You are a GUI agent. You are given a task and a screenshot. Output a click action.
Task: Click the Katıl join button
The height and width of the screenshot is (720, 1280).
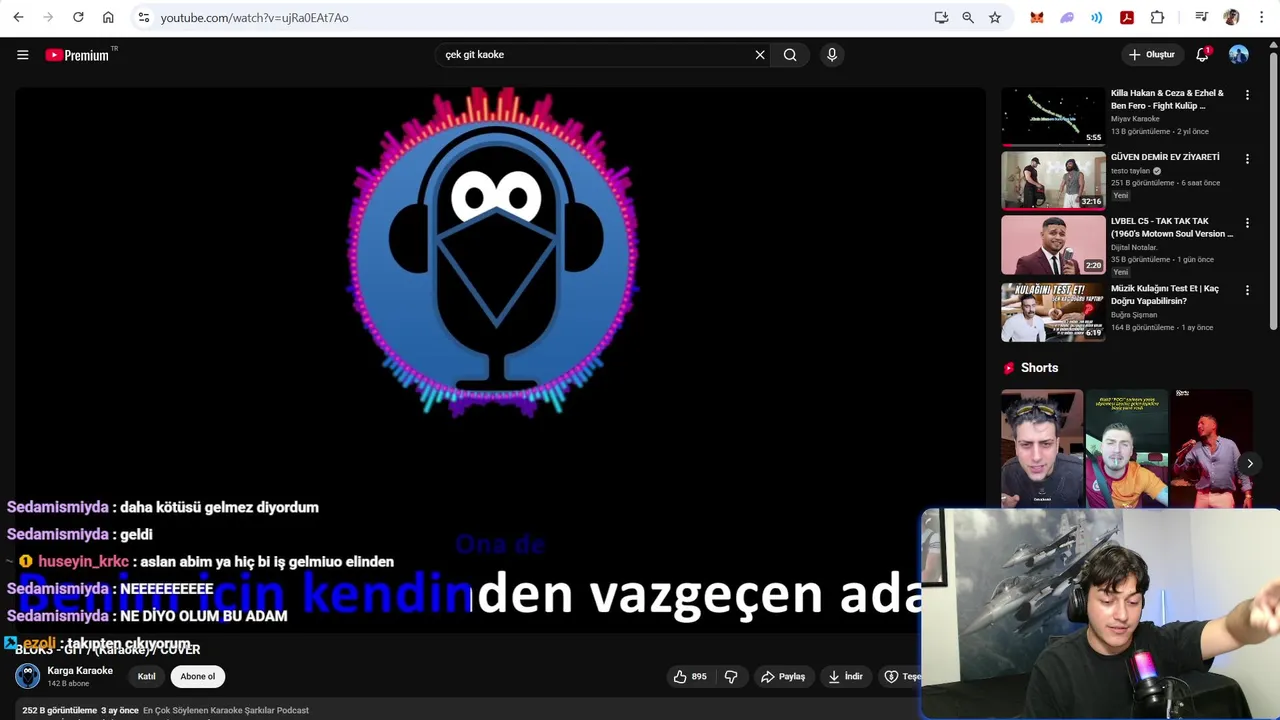coord(147,677)
